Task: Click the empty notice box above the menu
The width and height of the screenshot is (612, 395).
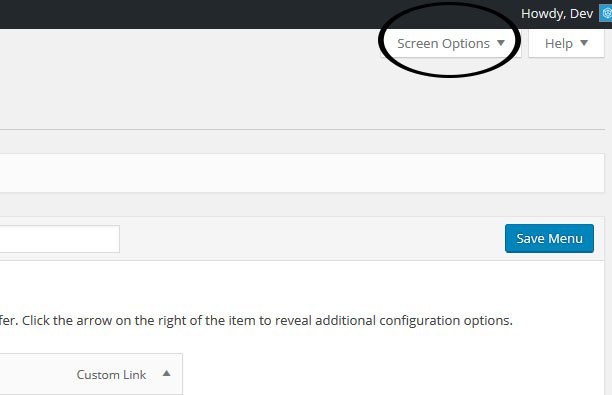Action: (302, 173)
